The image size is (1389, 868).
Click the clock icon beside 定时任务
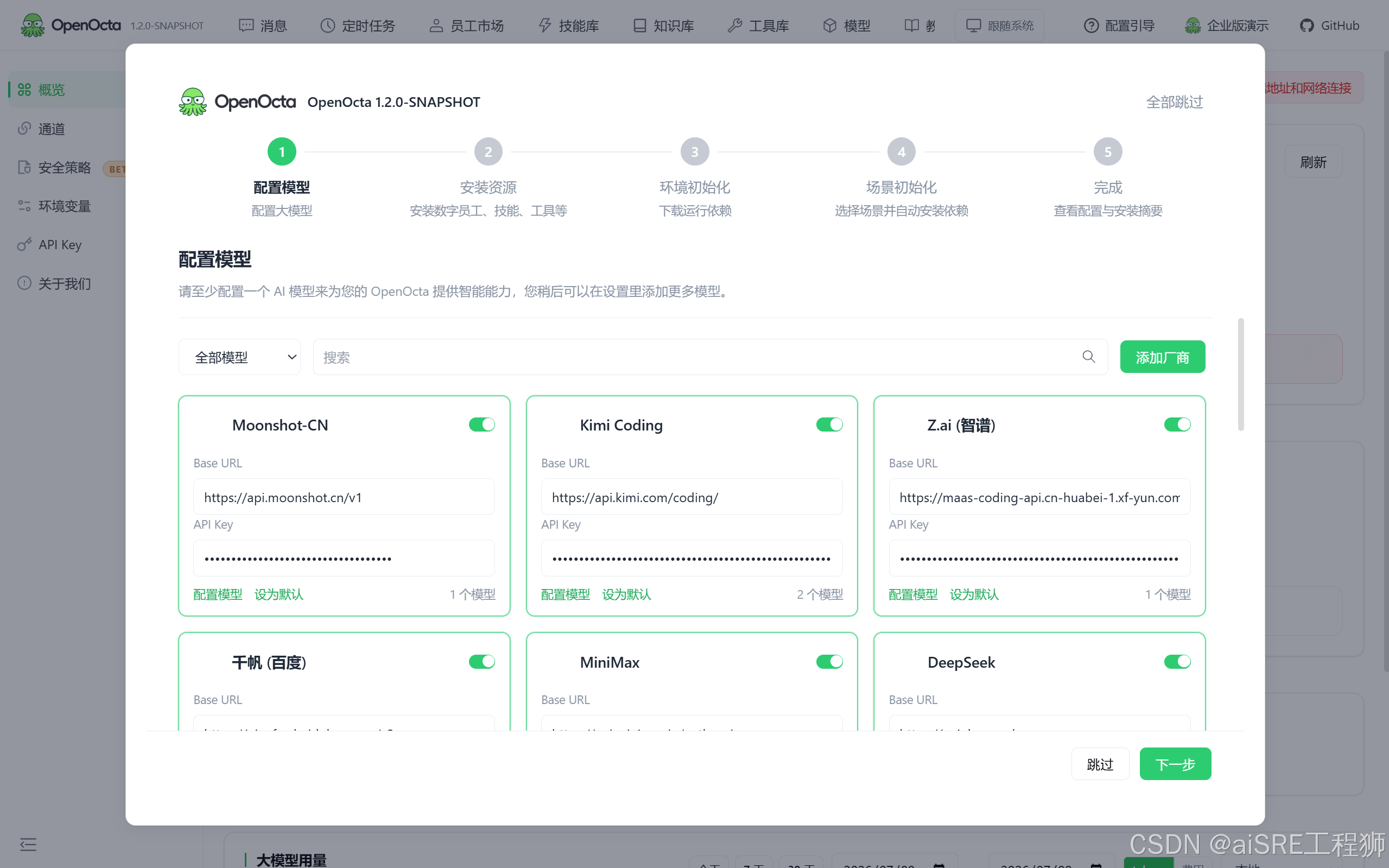tap(328, 26)
